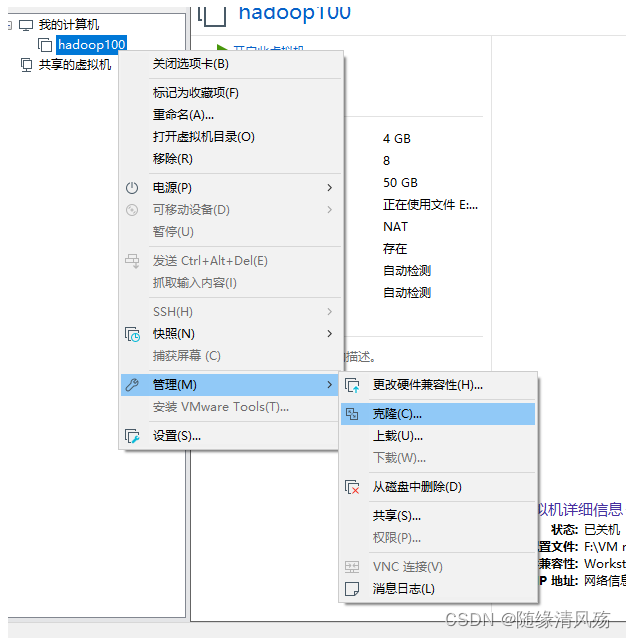Click the 50 GB disk value
The width and height of the screenshot is (626, 638).
[401, 183]
